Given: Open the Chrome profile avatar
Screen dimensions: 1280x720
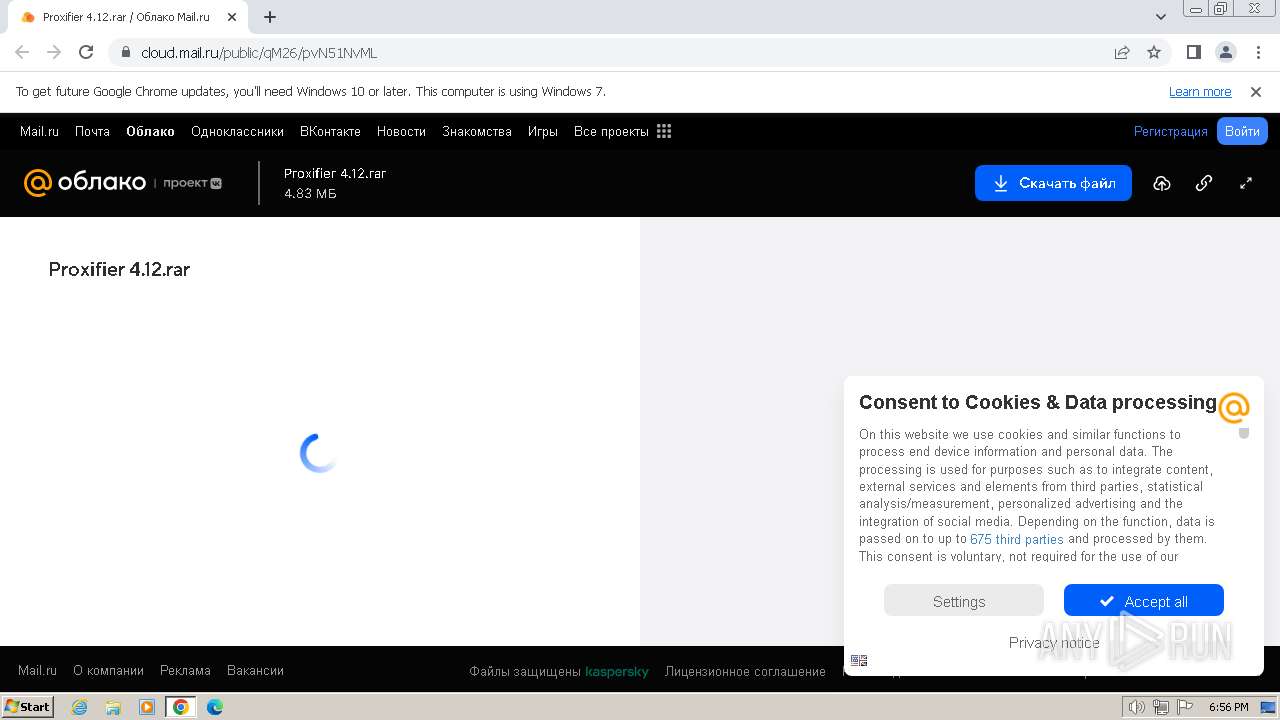Looking at the screenshot, I should coord(1226,52).
